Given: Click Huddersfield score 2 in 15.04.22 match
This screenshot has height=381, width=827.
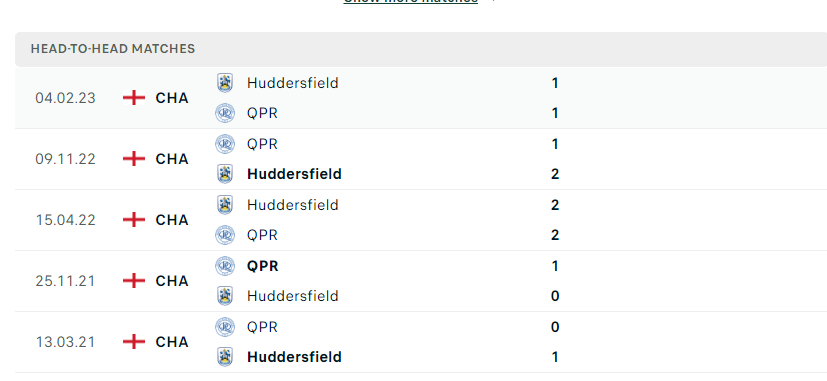Looking at the screenshot, I should tap(555, 205).
